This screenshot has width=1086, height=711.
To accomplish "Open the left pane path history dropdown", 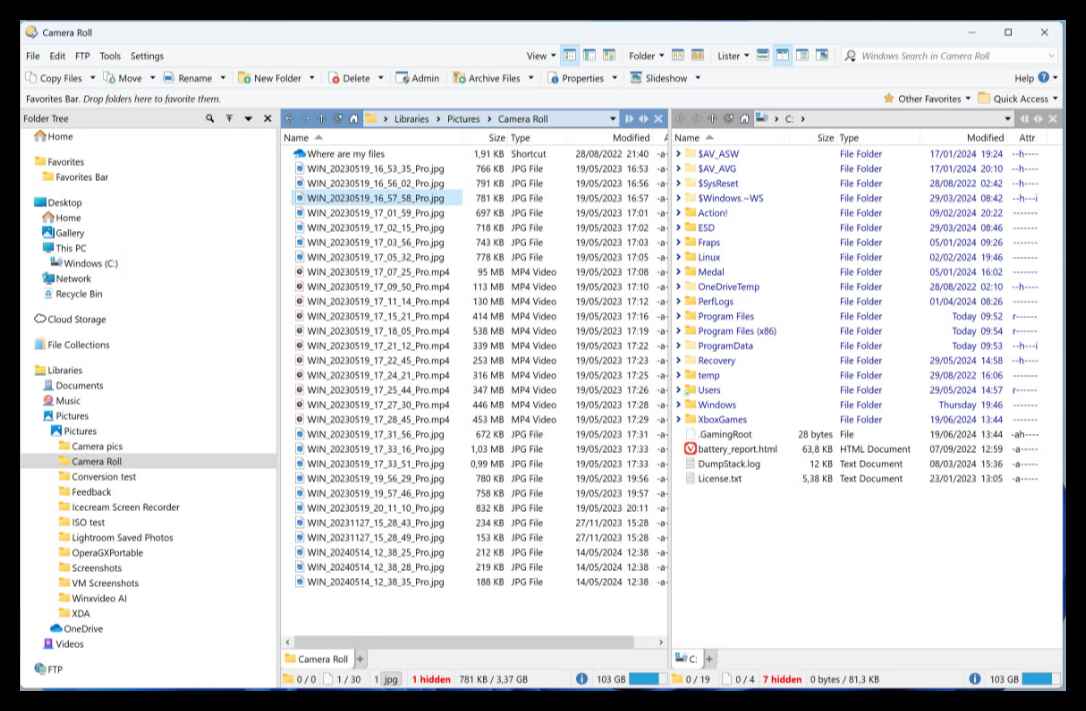I will point(613,119).
